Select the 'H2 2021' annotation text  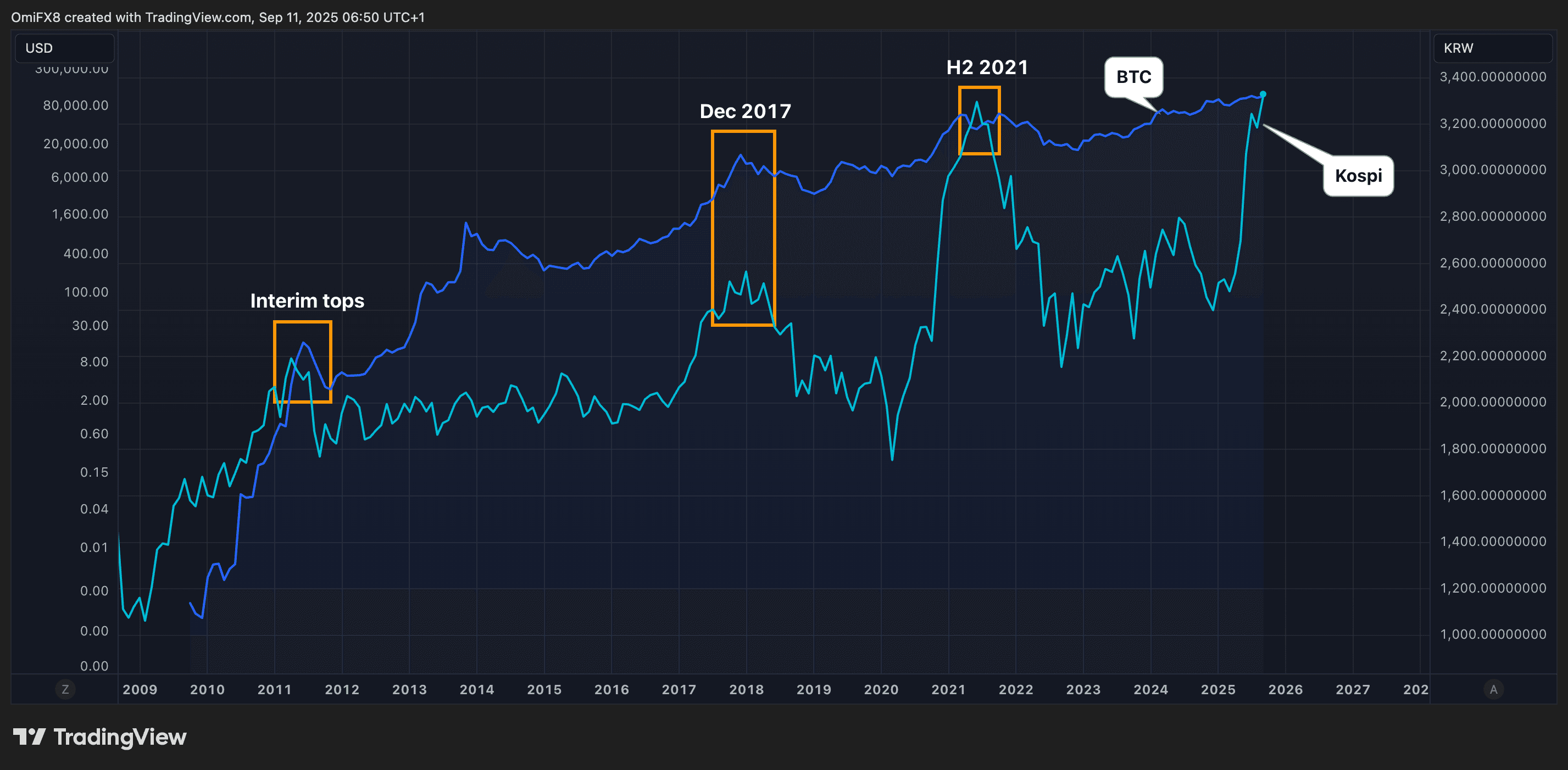click(987, 68)
